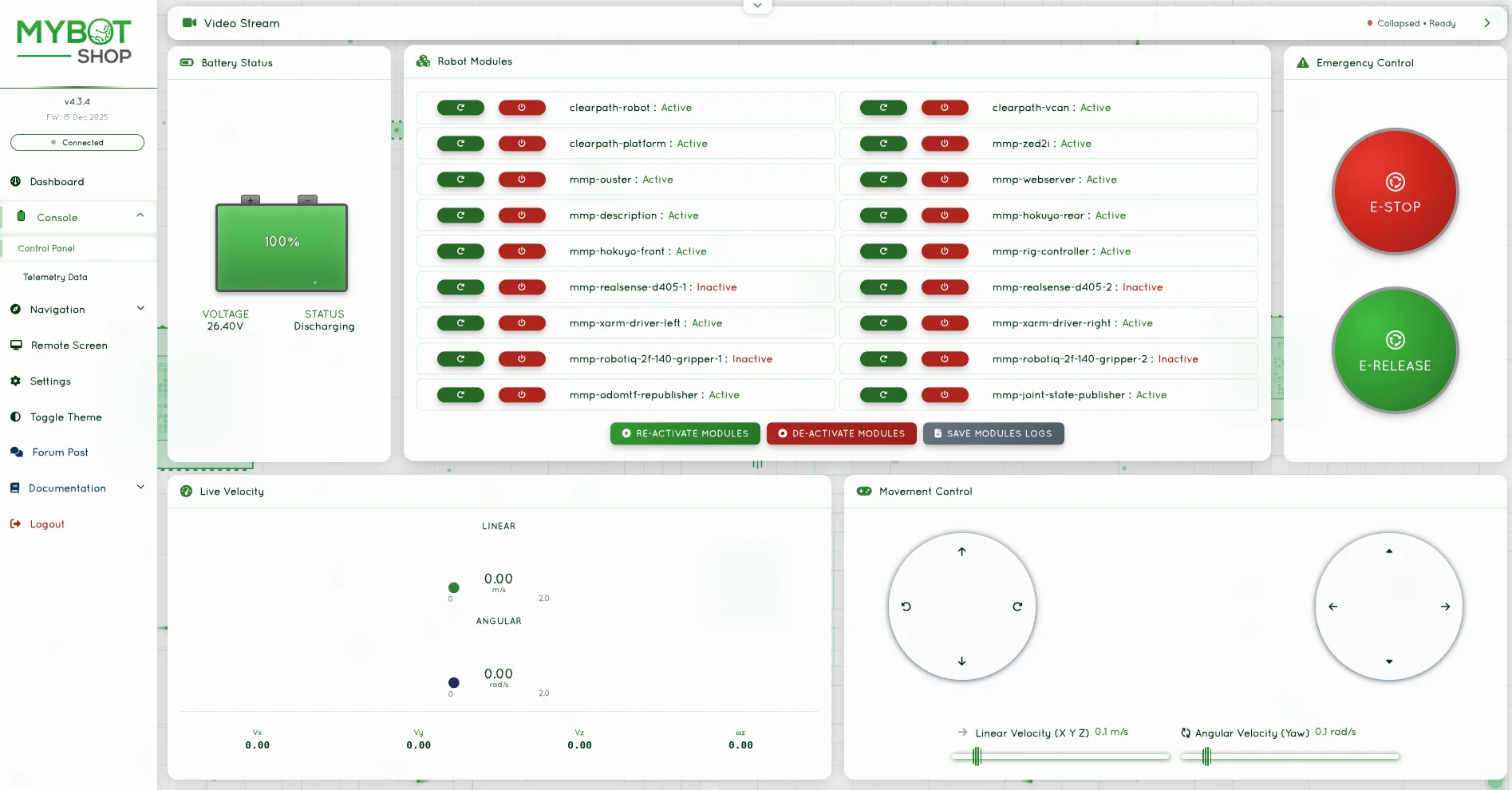The image size is (1512, 790).
Task: Restart the mmp-realsense-d405-1 module
Action: pyautogui.click(x=460, y=287)
